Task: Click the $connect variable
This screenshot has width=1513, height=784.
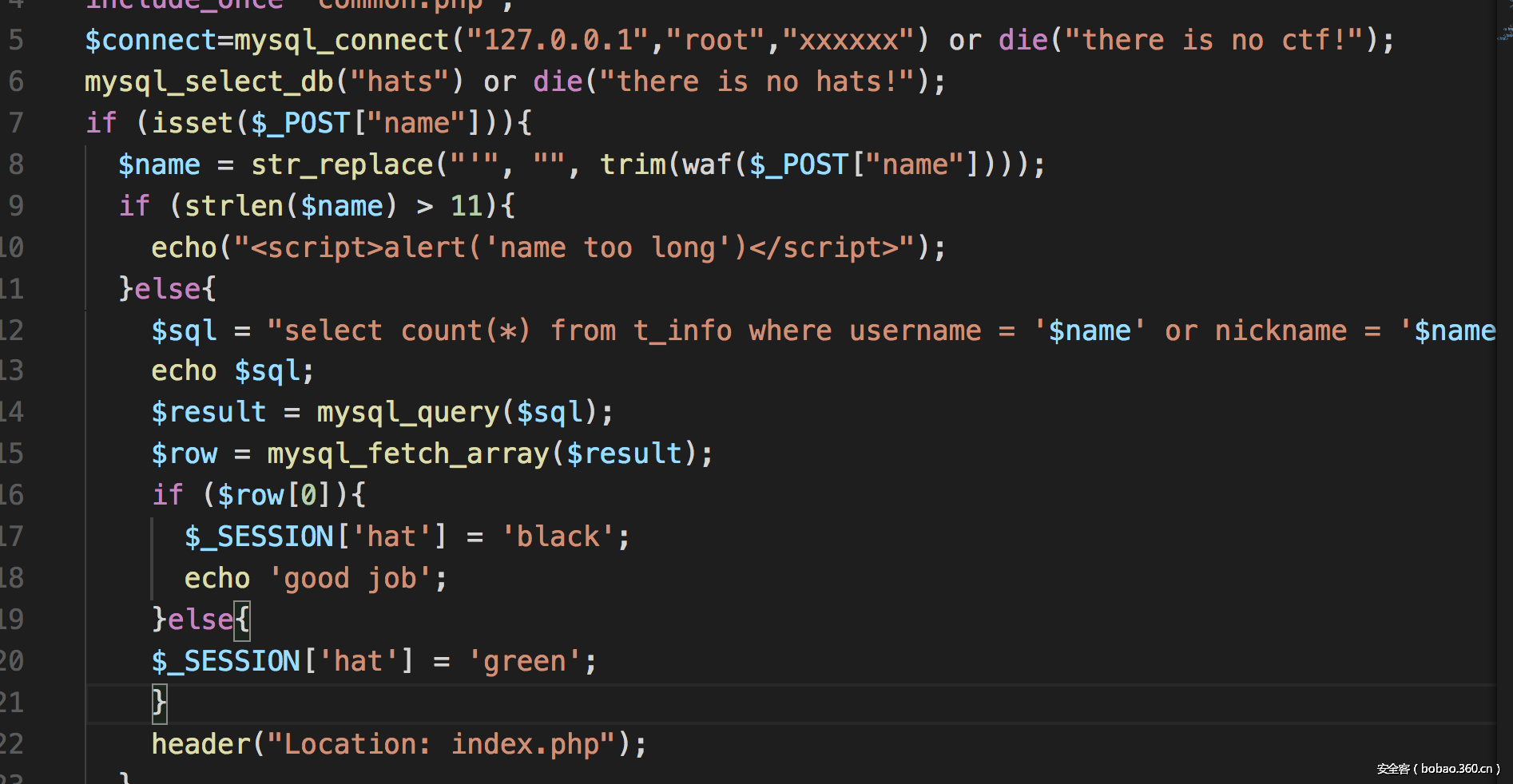Action: point(151,40)
